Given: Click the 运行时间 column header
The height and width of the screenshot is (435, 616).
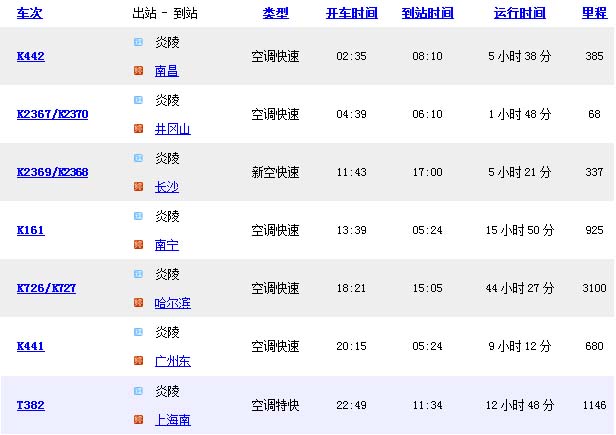Looking at the screenshot, I should tap(520, 13).
